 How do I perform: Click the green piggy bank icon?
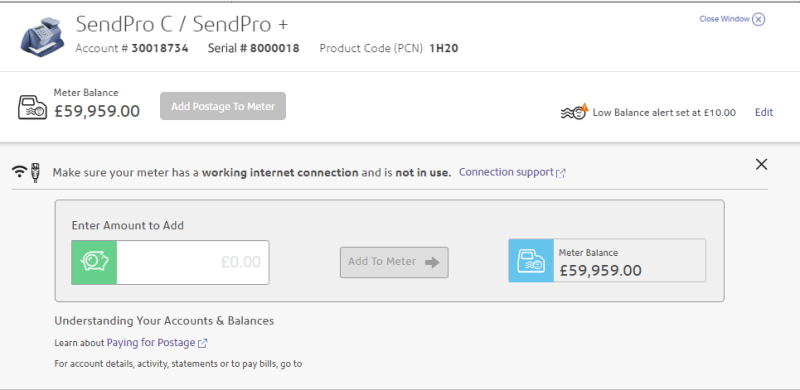click(x=94, y=262)
